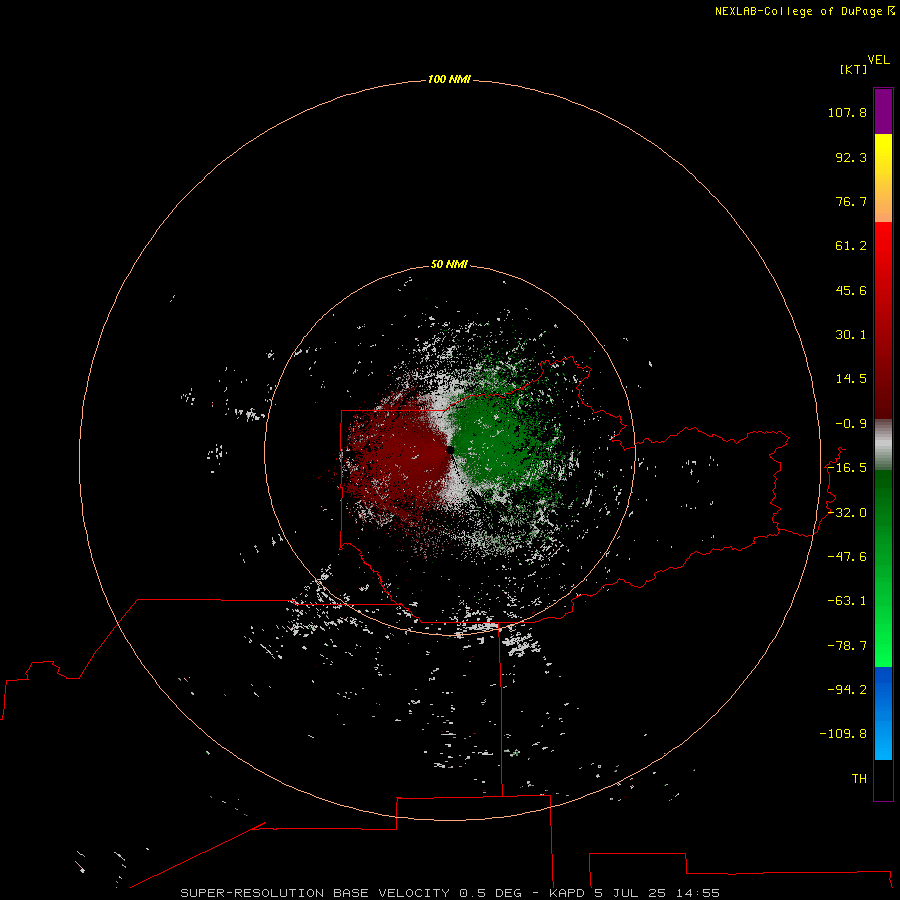Click the 30.1 legend value
Image resolution: width=900 pixels, height=900 pixels.
(x=851, y=335)
